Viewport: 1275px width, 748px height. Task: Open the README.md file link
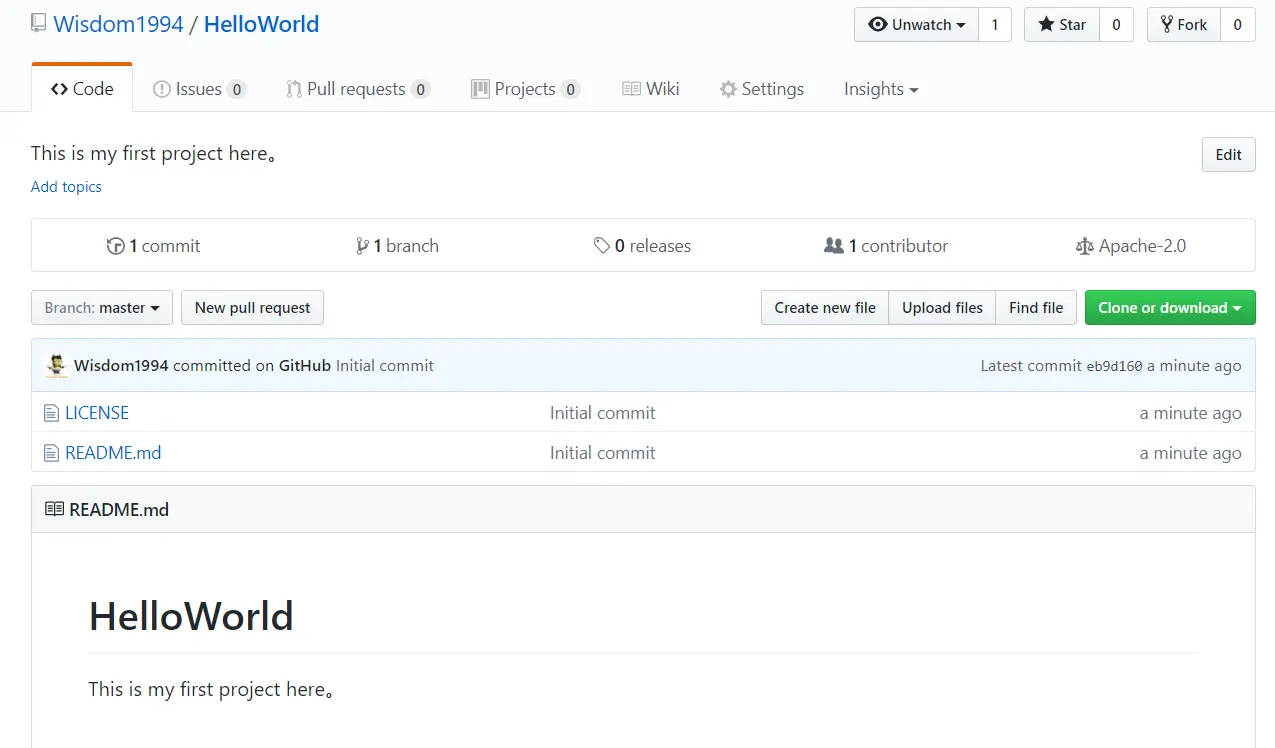113,453
